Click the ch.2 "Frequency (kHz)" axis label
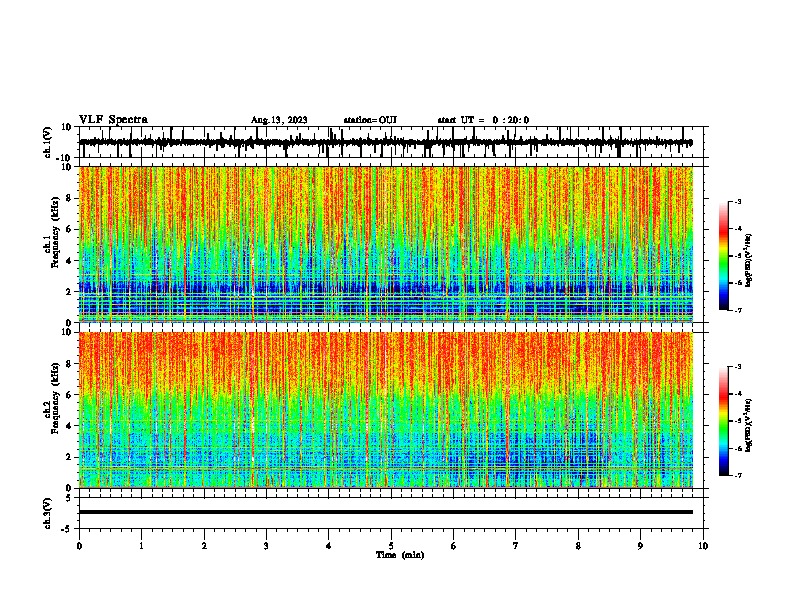The width and height of the screenshot is (792, 612). [56, 398]
